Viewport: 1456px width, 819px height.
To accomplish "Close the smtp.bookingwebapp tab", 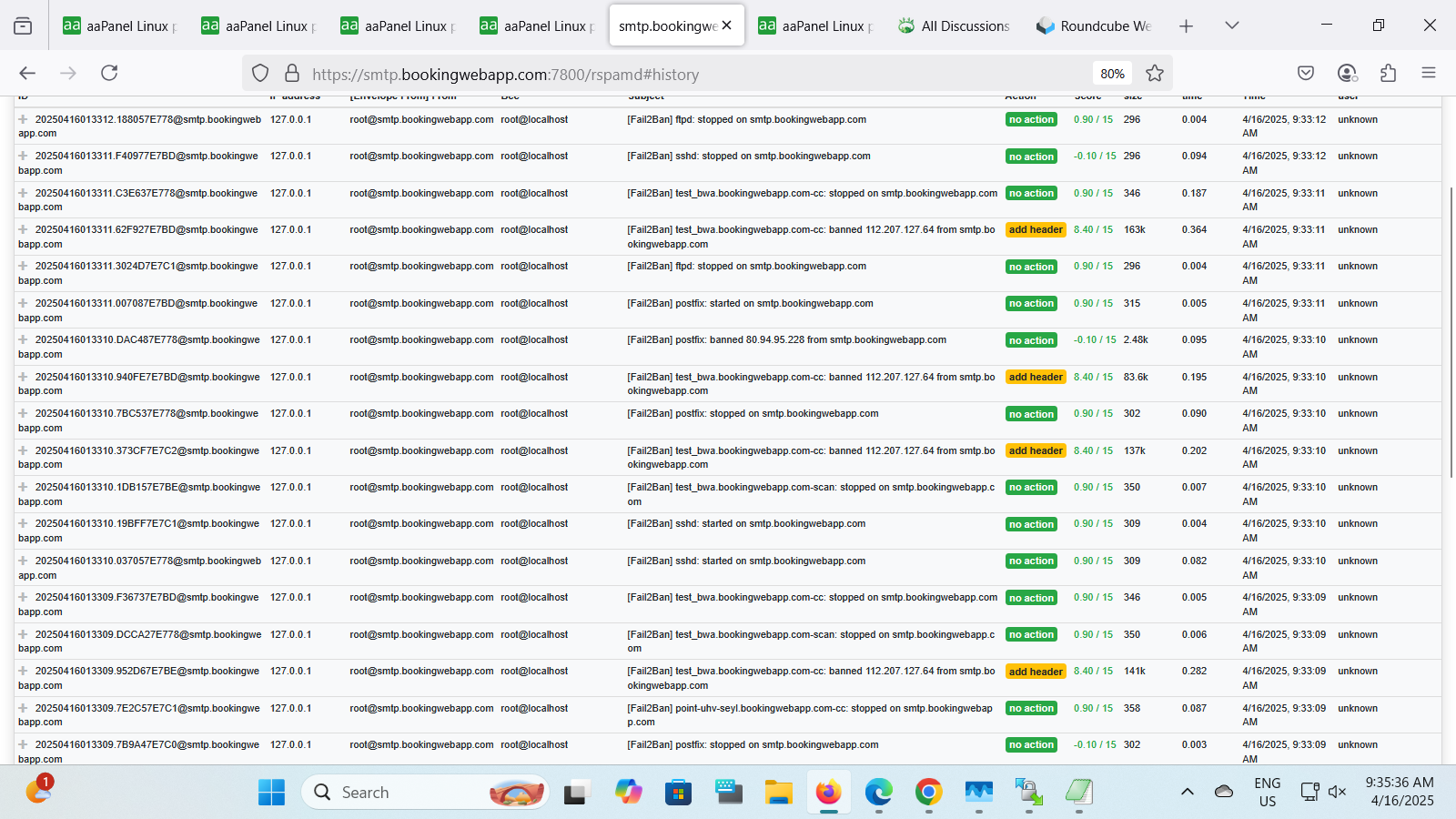I will coord(727,25).
